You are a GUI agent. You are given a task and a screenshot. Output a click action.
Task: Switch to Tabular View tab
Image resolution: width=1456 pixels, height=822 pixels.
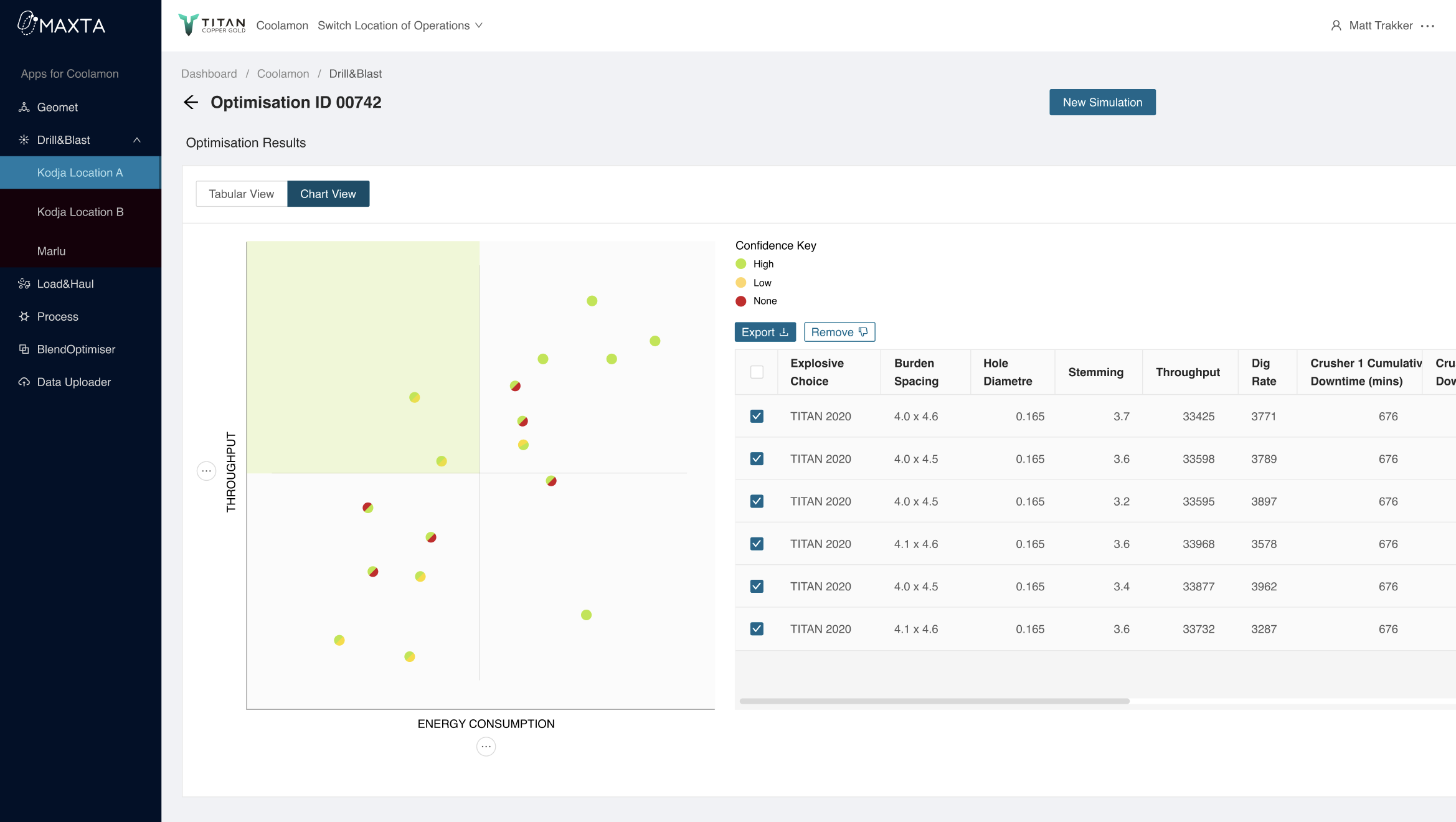pos(241,194)
